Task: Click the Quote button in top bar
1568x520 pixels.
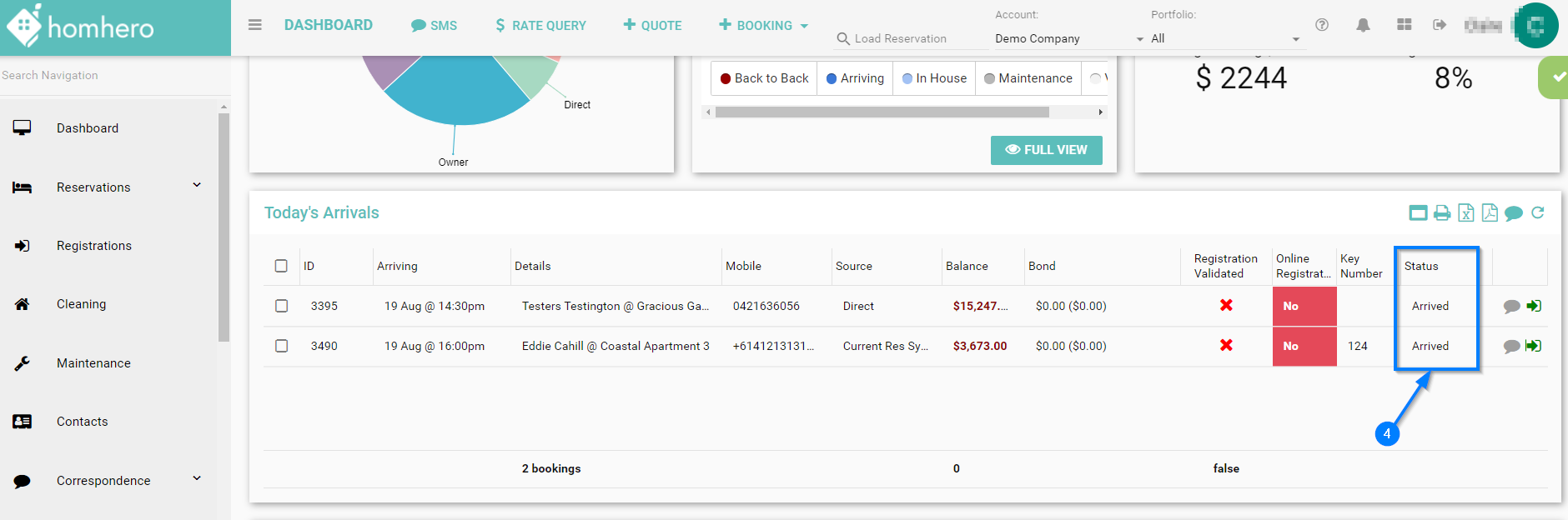Action: pyautogui.click(x=652, y=26)
